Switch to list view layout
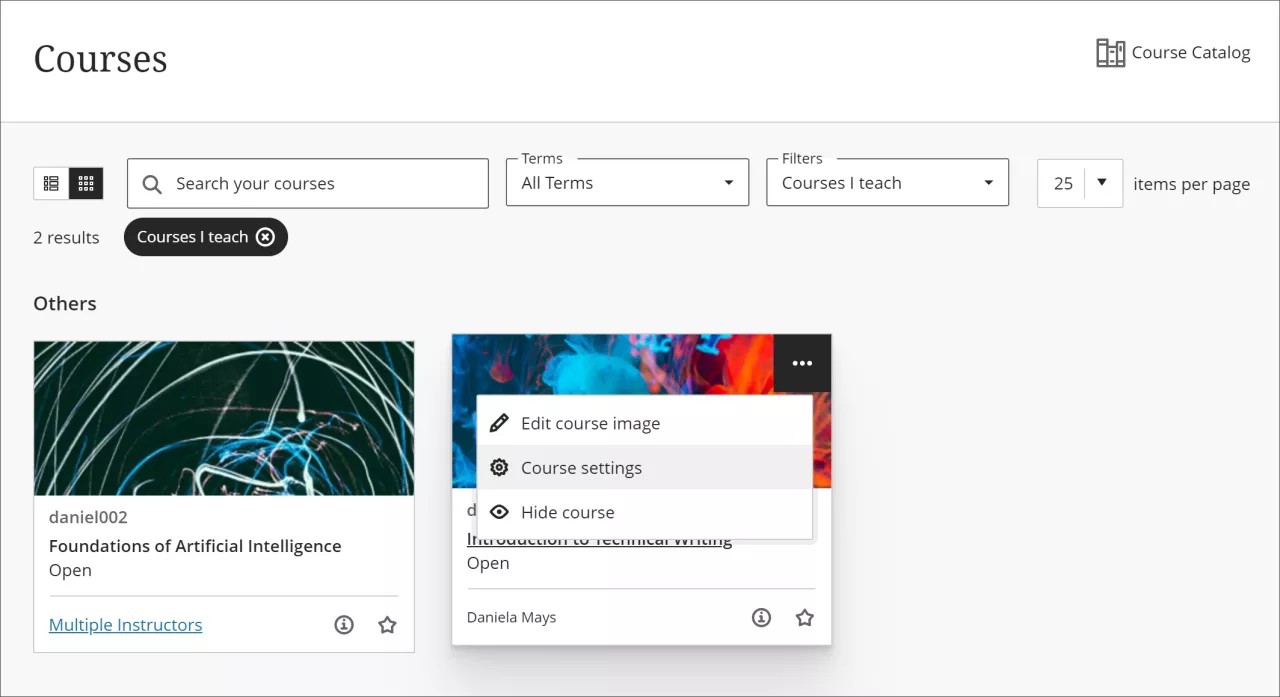The width and height of the screenshot is (1280, 697). click(x=51, y=184)
